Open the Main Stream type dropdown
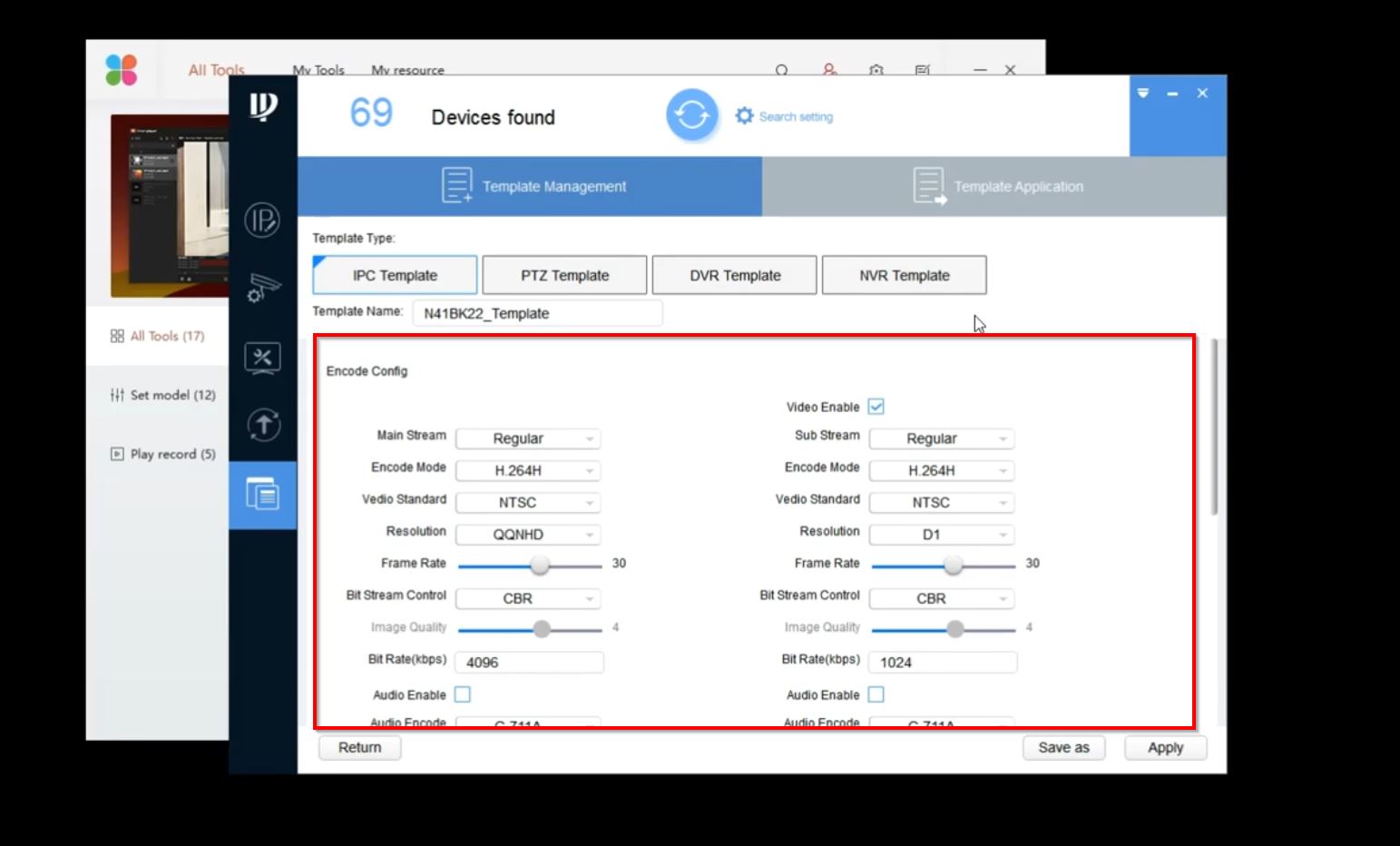Image resolution: width=1400 pixels, height=846 pixels. click(528, 438)
